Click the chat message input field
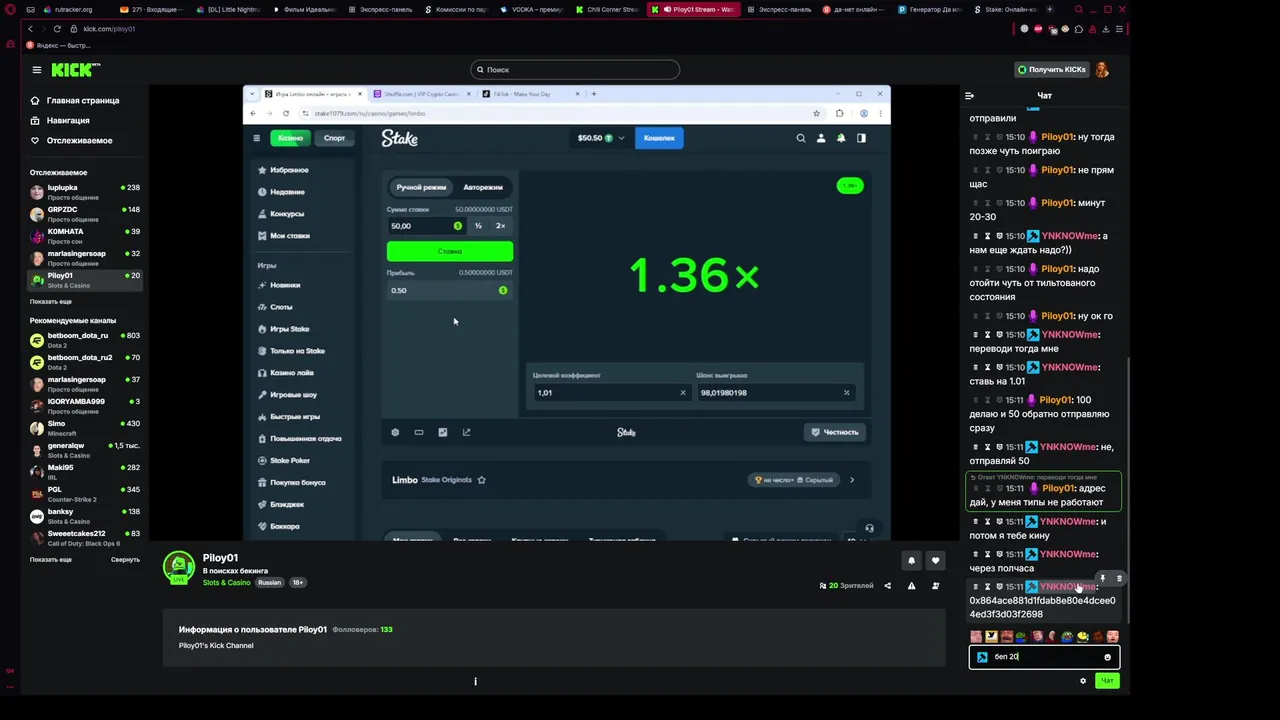 1044,657
